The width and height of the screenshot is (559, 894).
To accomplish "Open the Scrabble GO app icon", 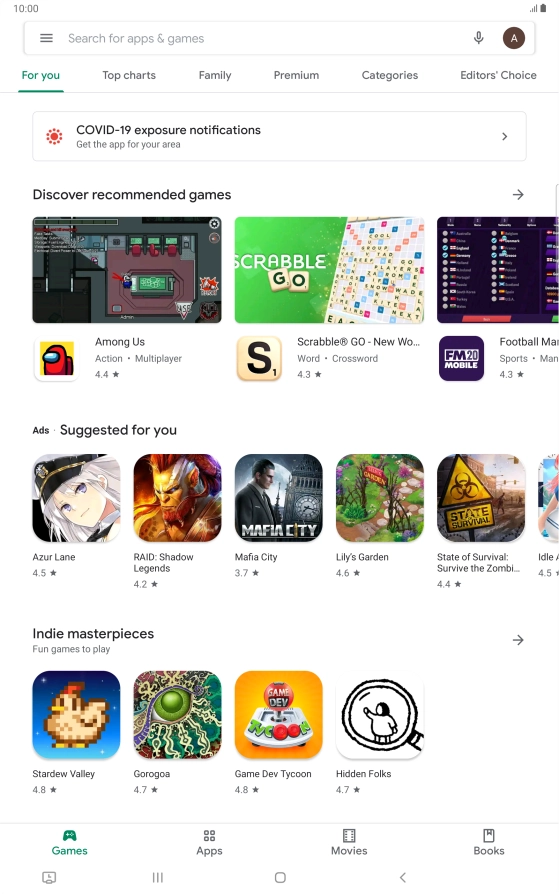I will tap(259, 359).
